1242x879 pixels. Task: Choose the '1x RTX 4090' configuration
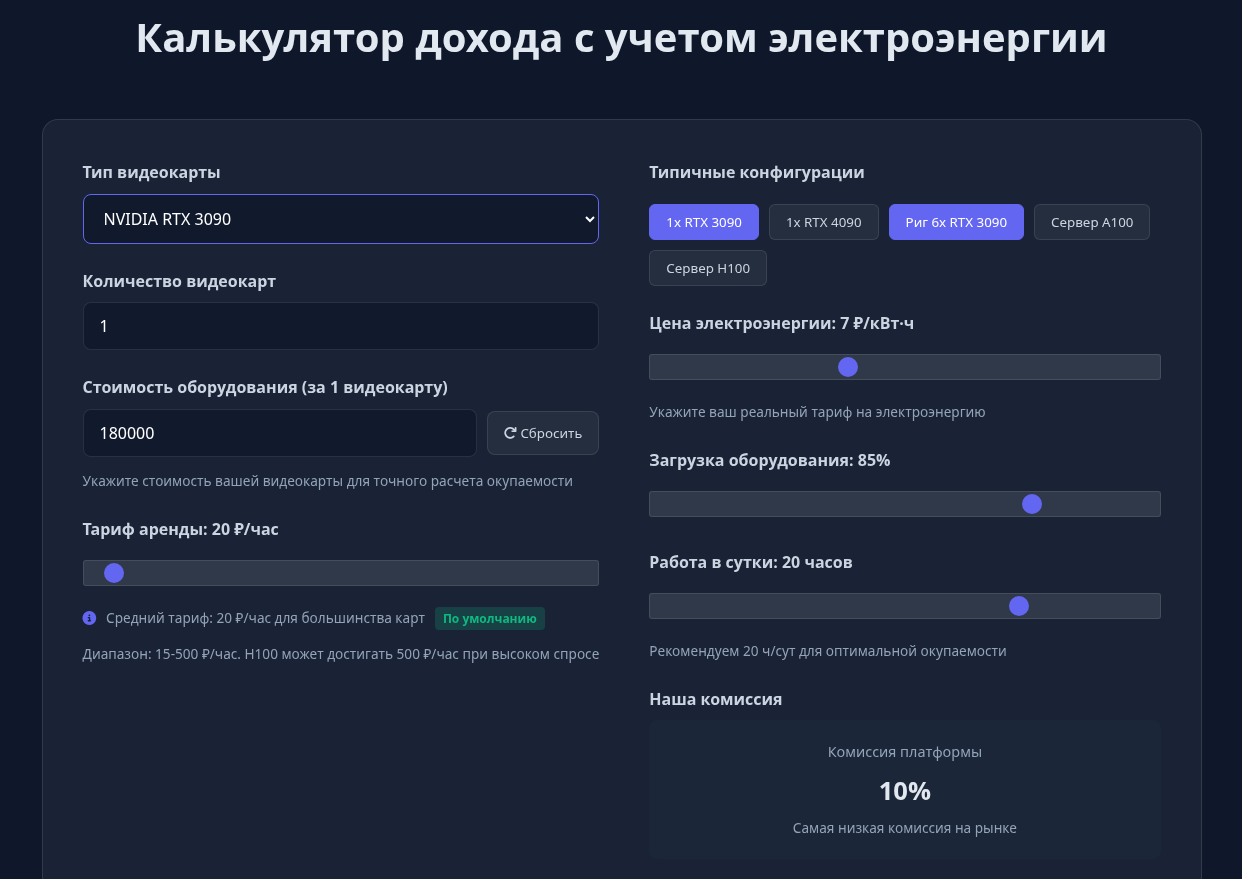pyautogui.click(x=823, y=222)
